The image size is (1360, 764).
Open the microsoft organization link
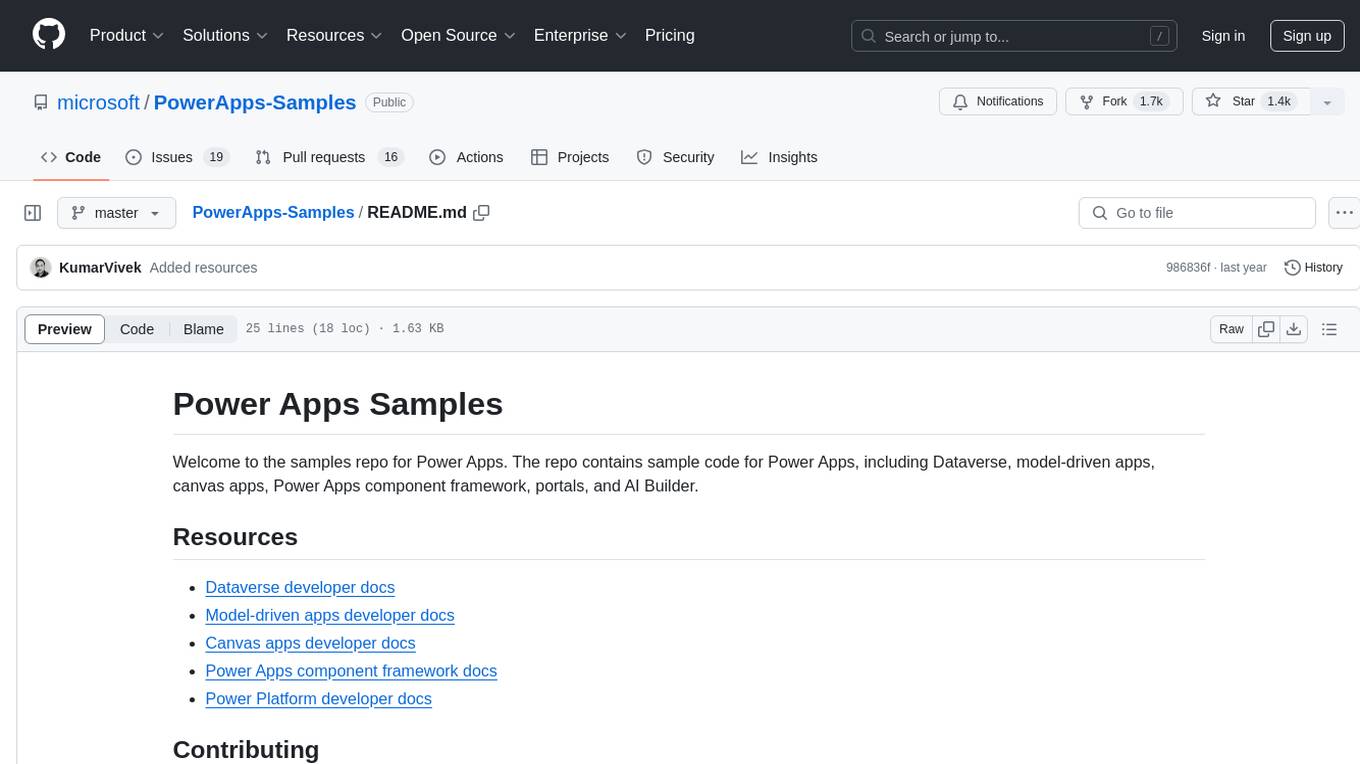[98, 102]
